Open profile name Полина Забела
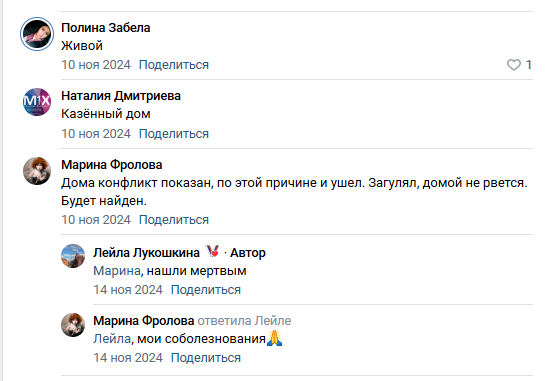This screenshot has width=545, height=381. pos(106,28)
